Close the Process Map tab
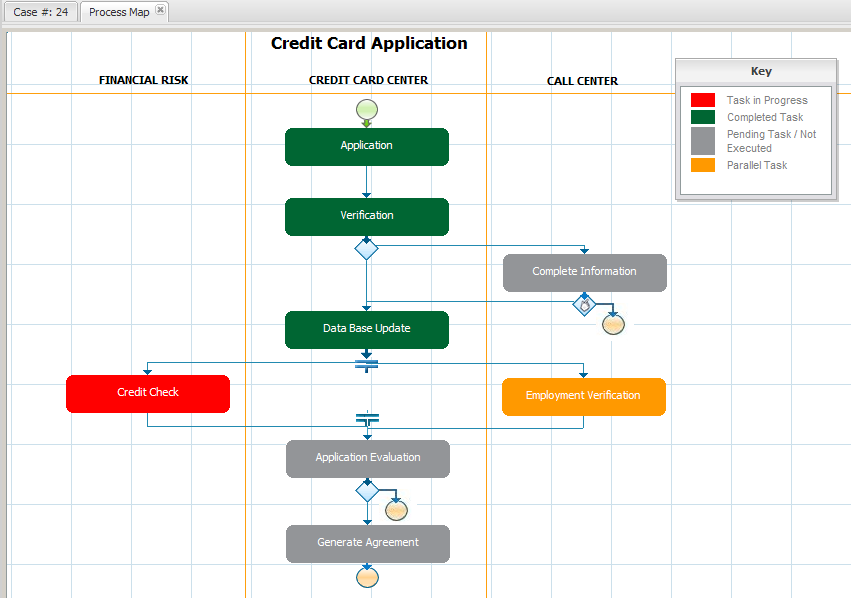The image size is (851, 598). 160,10
